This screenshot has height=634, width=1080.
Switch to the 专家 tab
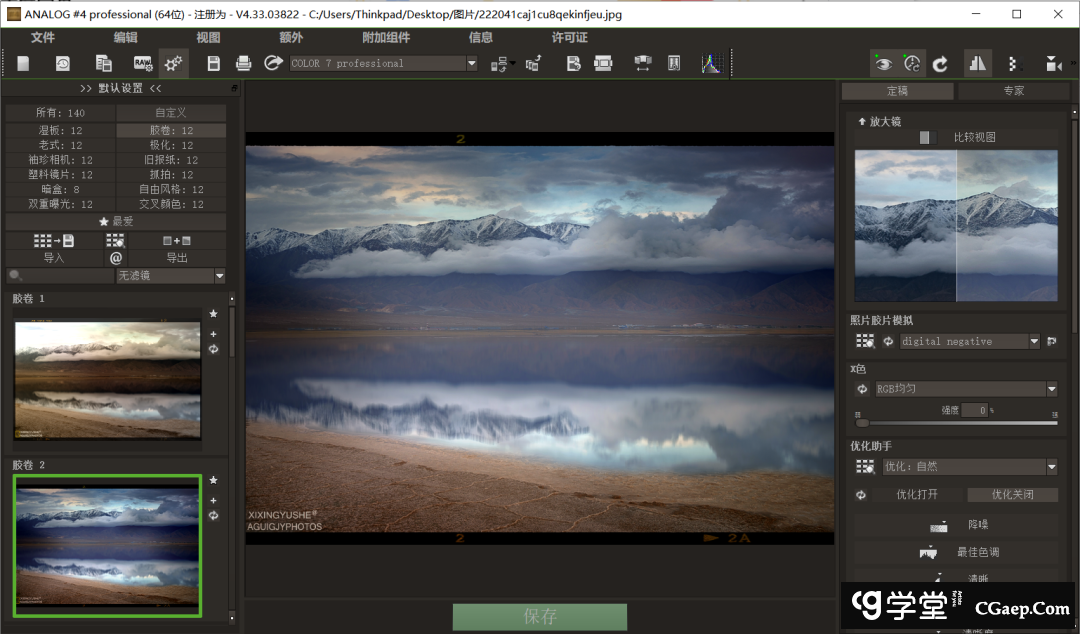[x=1013, y=91]
